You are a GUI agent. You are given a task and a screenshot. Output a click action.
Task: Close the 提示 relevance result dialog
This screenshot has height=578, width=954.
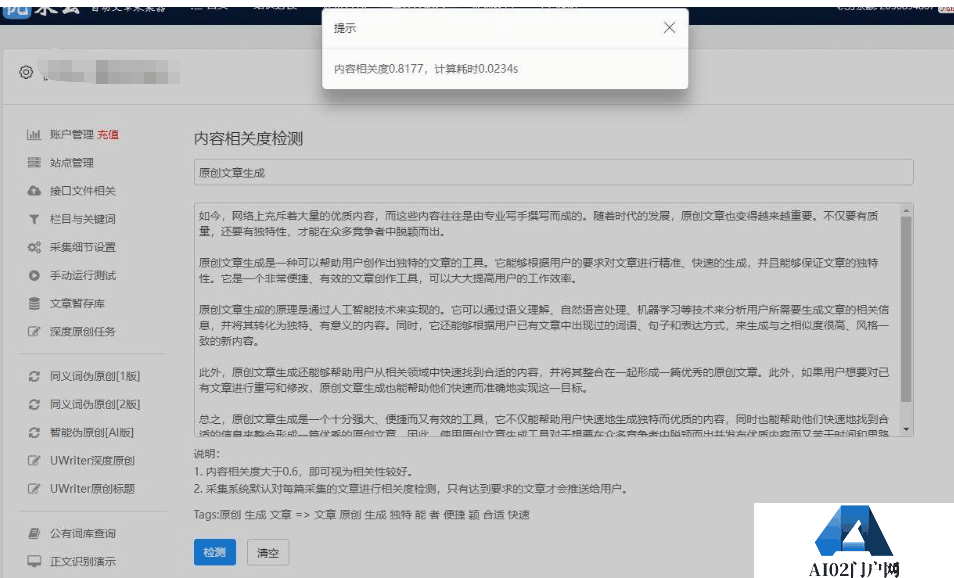coord(669,28)
